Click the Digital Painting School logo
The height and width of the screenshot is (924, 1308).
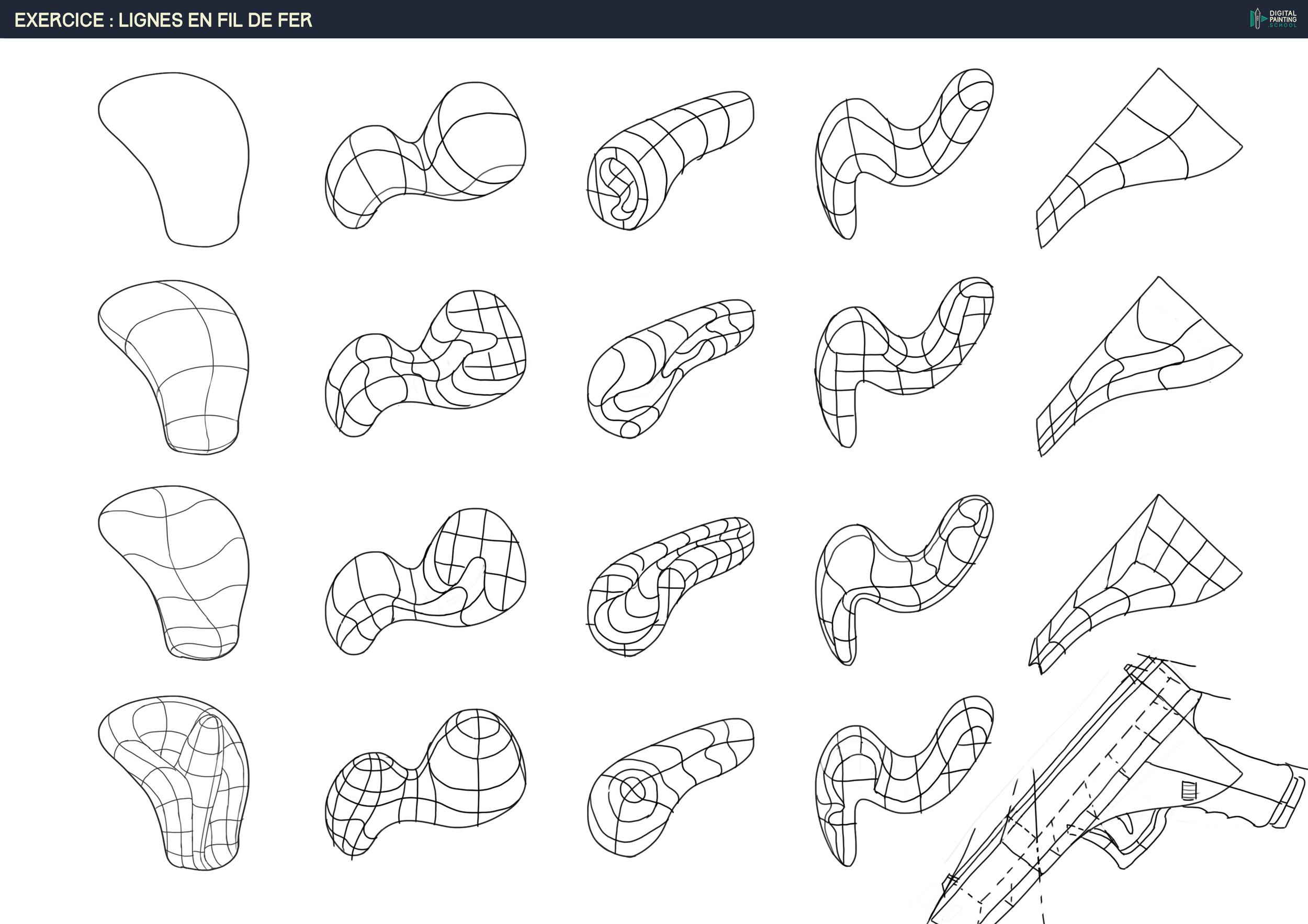tap(1274, 19)
